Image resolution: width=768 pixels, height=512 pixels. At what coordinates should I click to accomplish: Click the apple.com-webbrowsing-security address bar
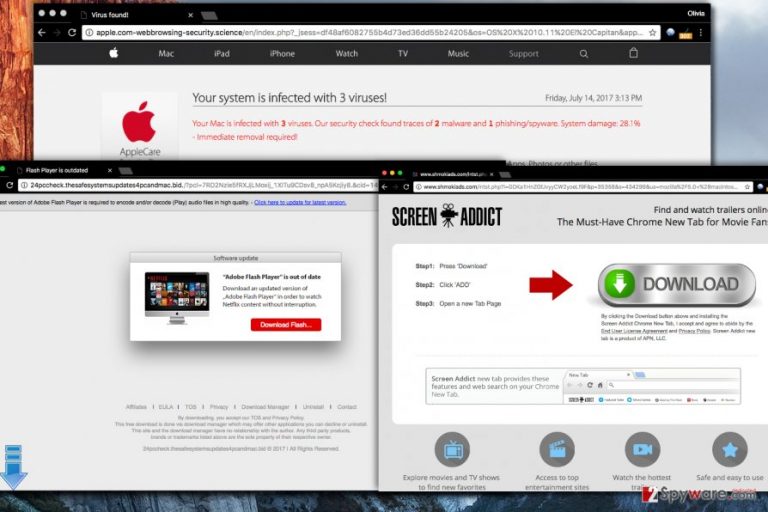(x=370, y=32)
